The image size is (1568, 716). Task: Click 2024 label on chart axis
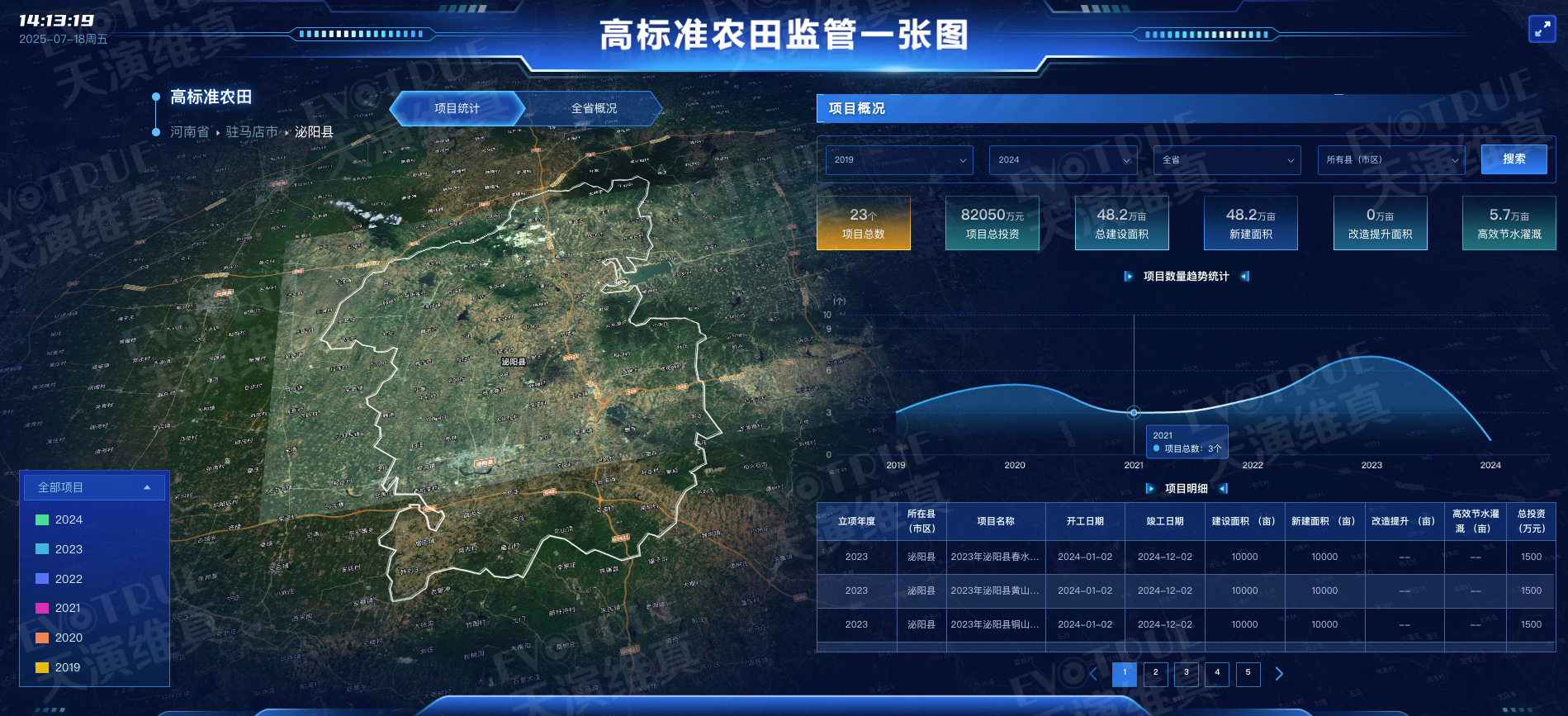click(1490, 465)
